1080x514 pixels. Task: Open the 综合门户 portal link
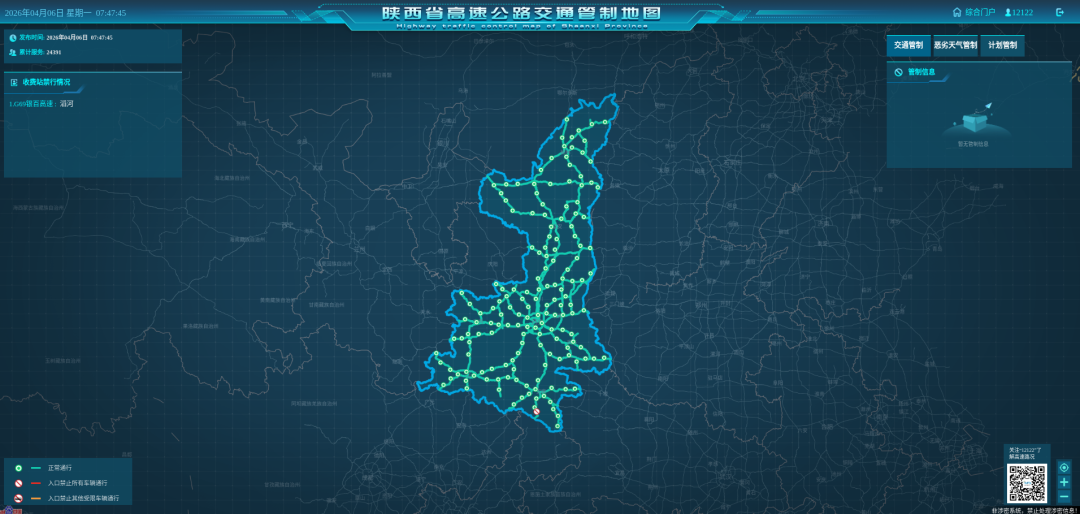[980, 12]
